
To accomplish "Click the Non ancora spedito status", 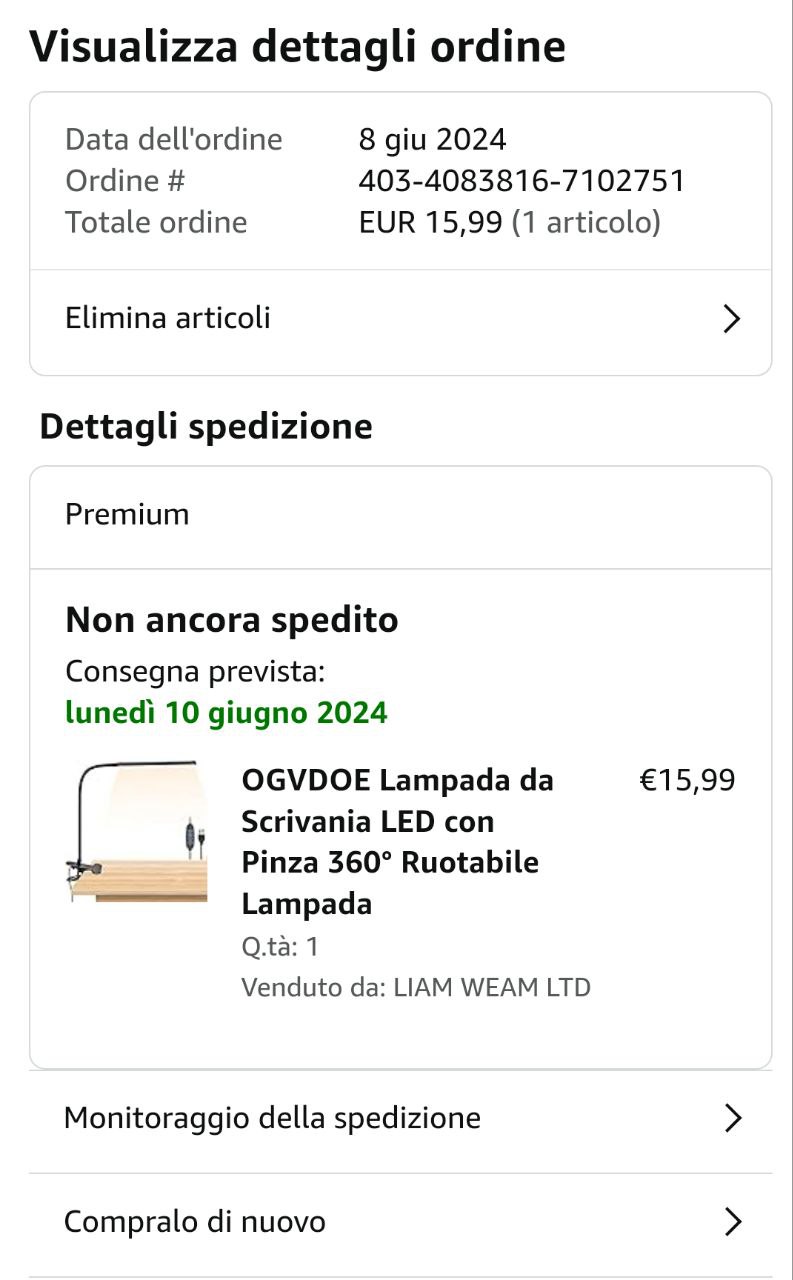I will 232,620.
